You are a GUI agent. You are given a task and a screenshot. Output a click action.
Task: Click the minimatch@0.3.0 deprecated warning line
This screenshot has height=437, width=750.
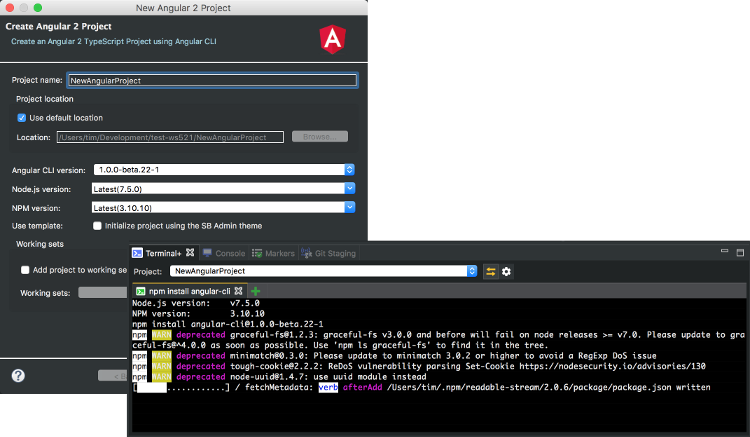(x=395, y=356)
